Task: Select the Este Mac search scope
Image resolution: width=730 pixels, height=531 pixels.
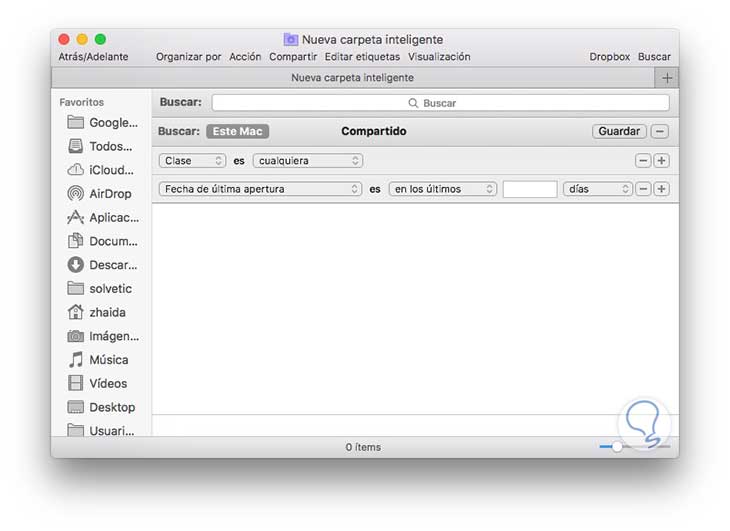Action: click(237, 131)
